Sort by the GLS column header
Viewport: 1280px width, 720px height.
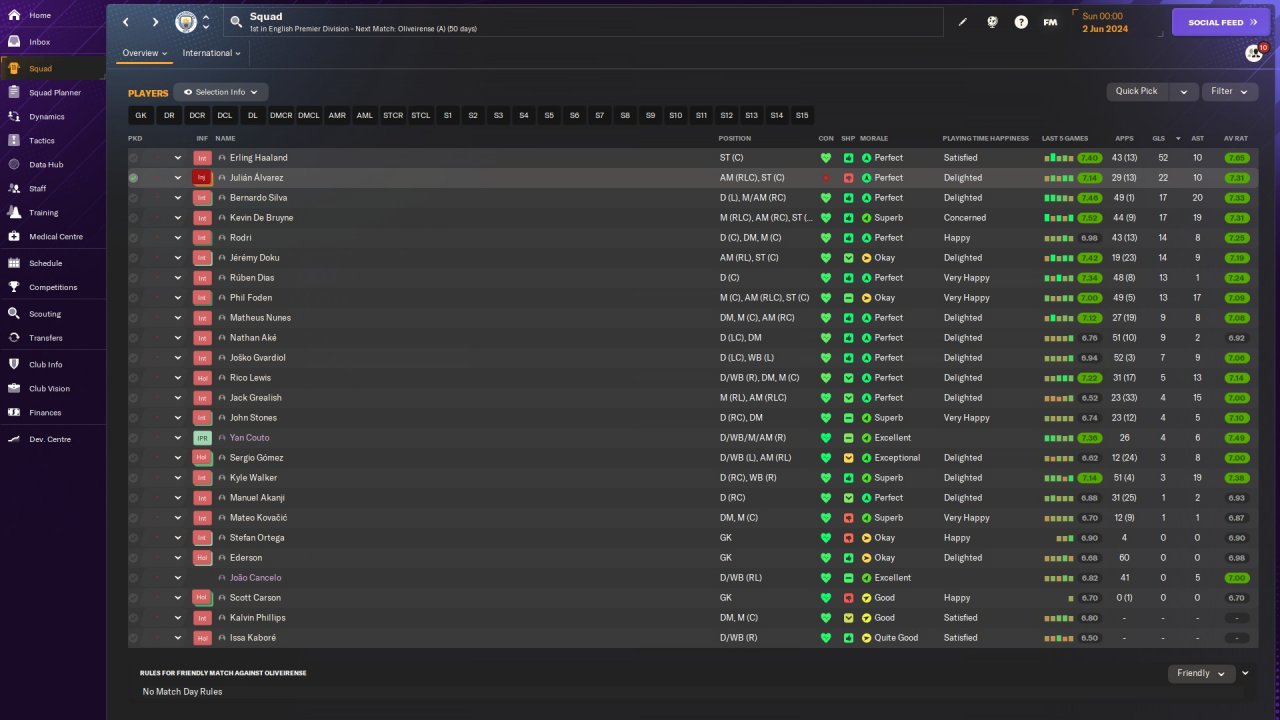pyautogui.click(x=1159, y=138)
